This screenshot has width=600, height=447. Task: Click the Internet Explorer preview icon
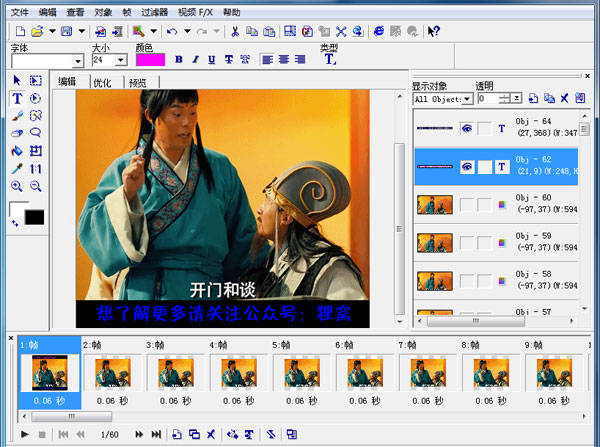click(378, 31)
